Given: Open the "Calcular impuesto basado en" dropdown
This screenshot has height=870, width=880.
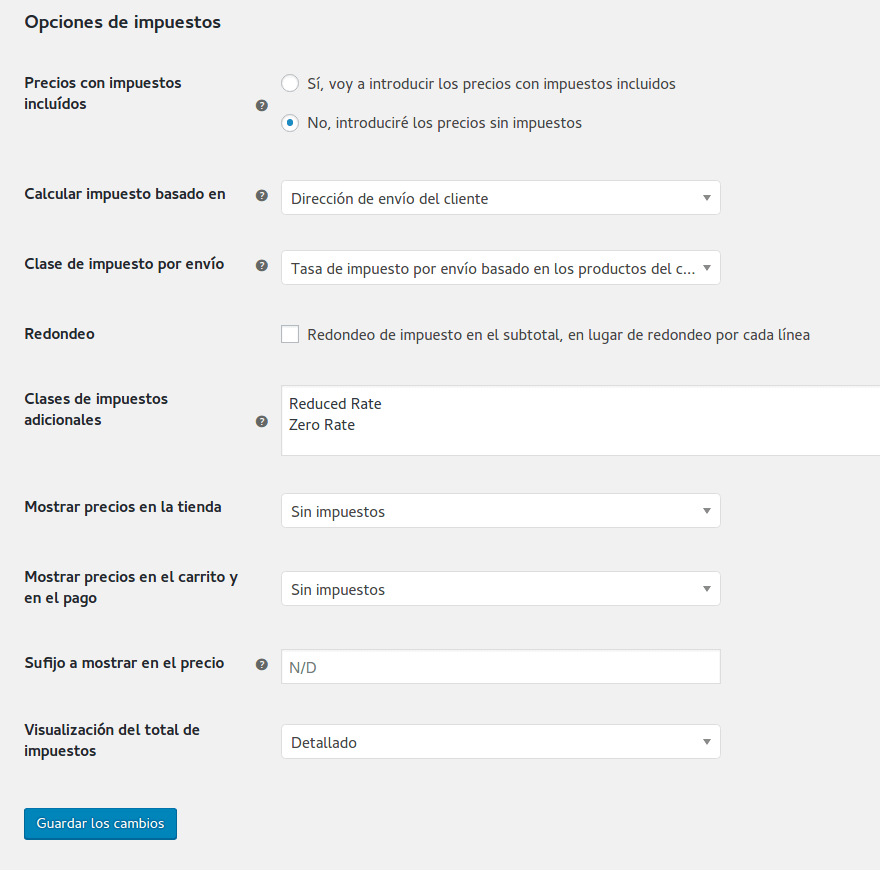Looking at the screenshot, I should click(500, 197).
